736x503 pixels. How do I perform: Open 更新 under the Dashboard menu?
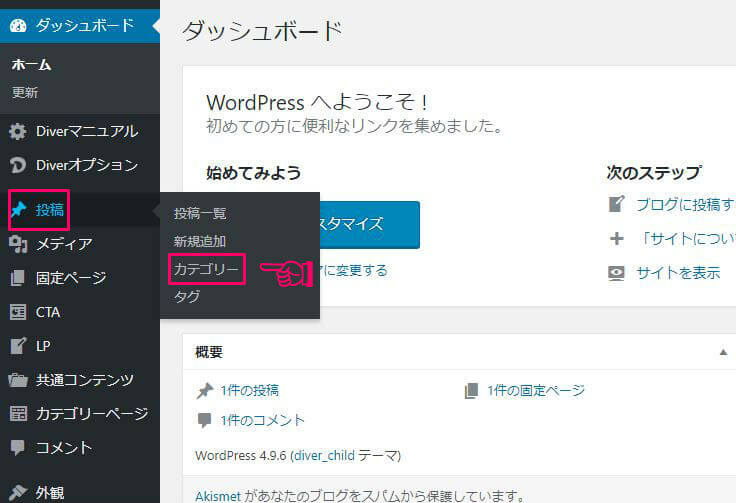tap(25, 92)
